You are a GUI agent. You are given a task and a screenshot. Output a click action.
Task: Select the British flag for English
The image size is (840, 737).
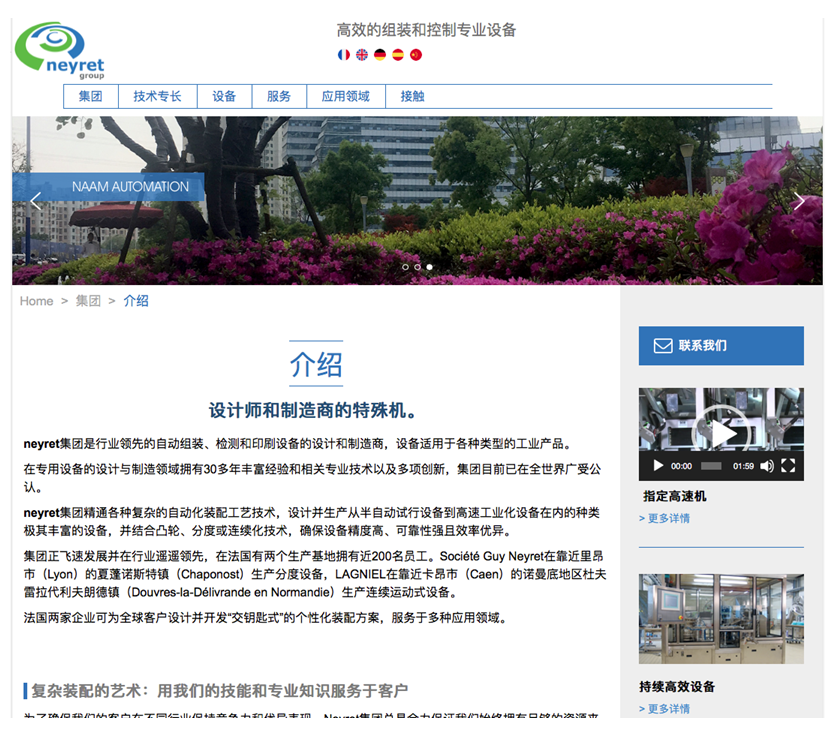pos(362,55)
